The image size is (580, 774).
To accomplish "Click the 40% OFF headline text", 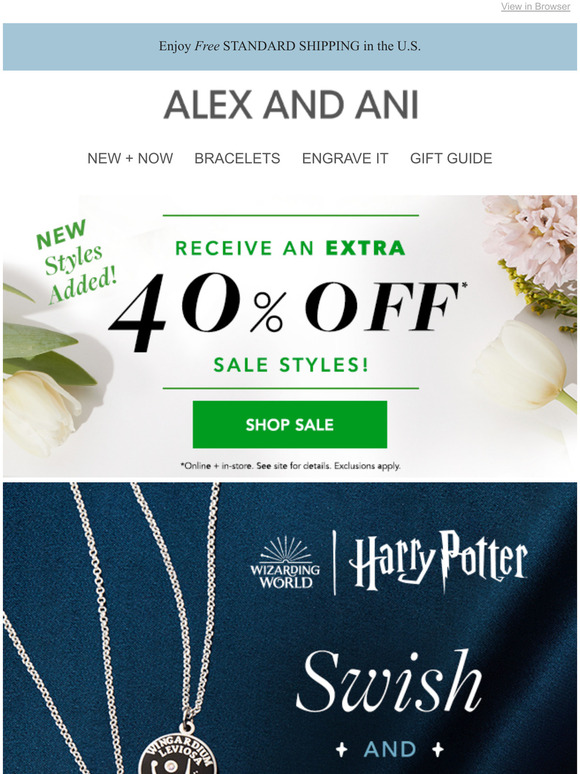I will coord(288,311).
